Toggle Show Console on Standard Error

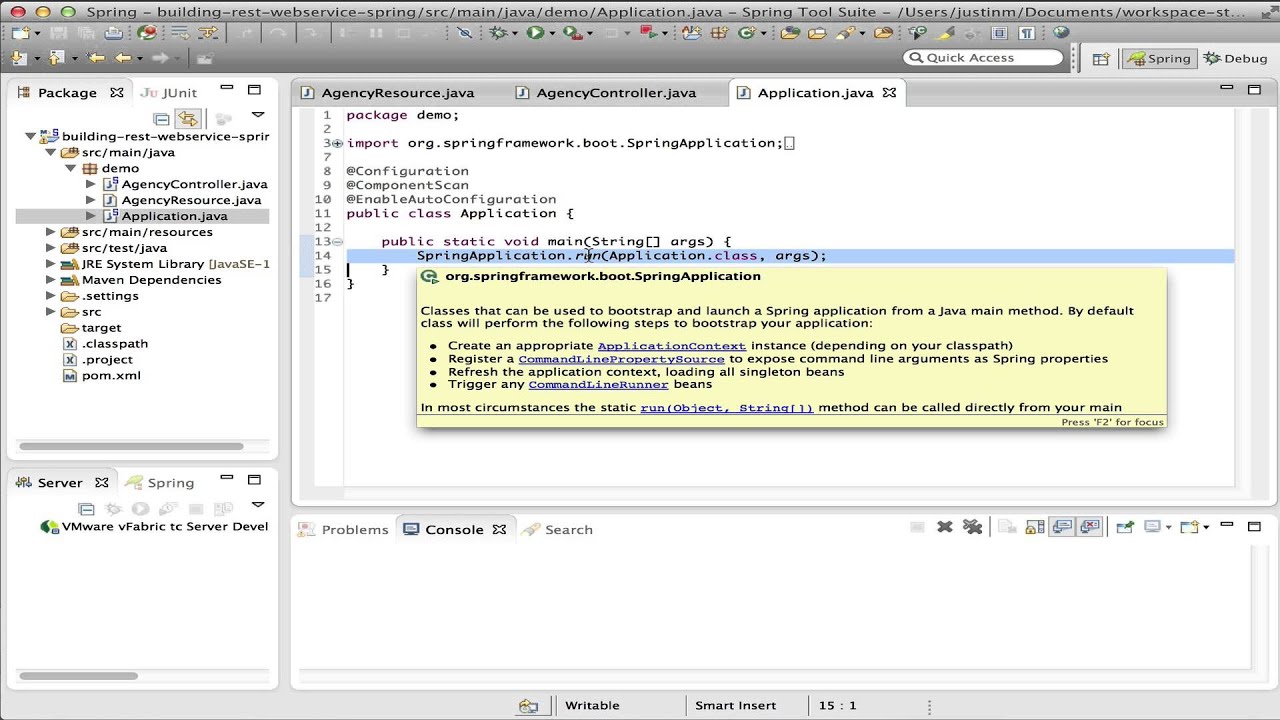click(x=1090, y=527)
